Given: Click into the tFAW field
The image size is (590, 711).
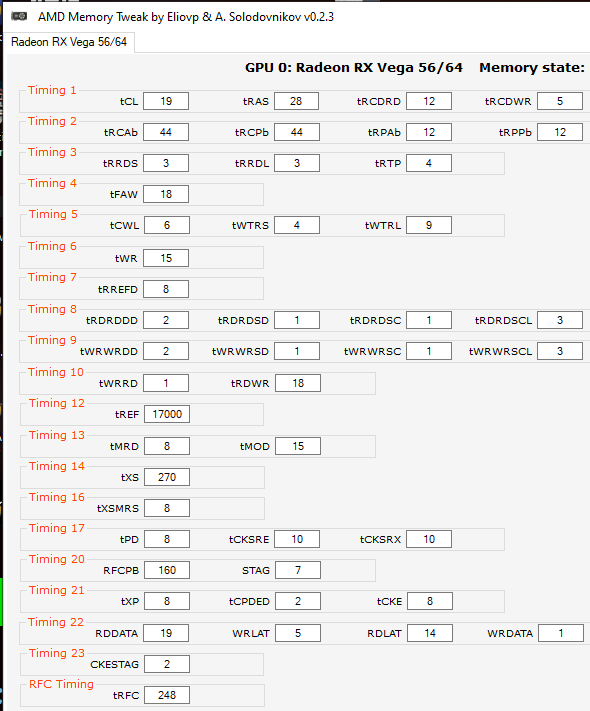Looking at the screenshot, I should [x=166, y=194].
